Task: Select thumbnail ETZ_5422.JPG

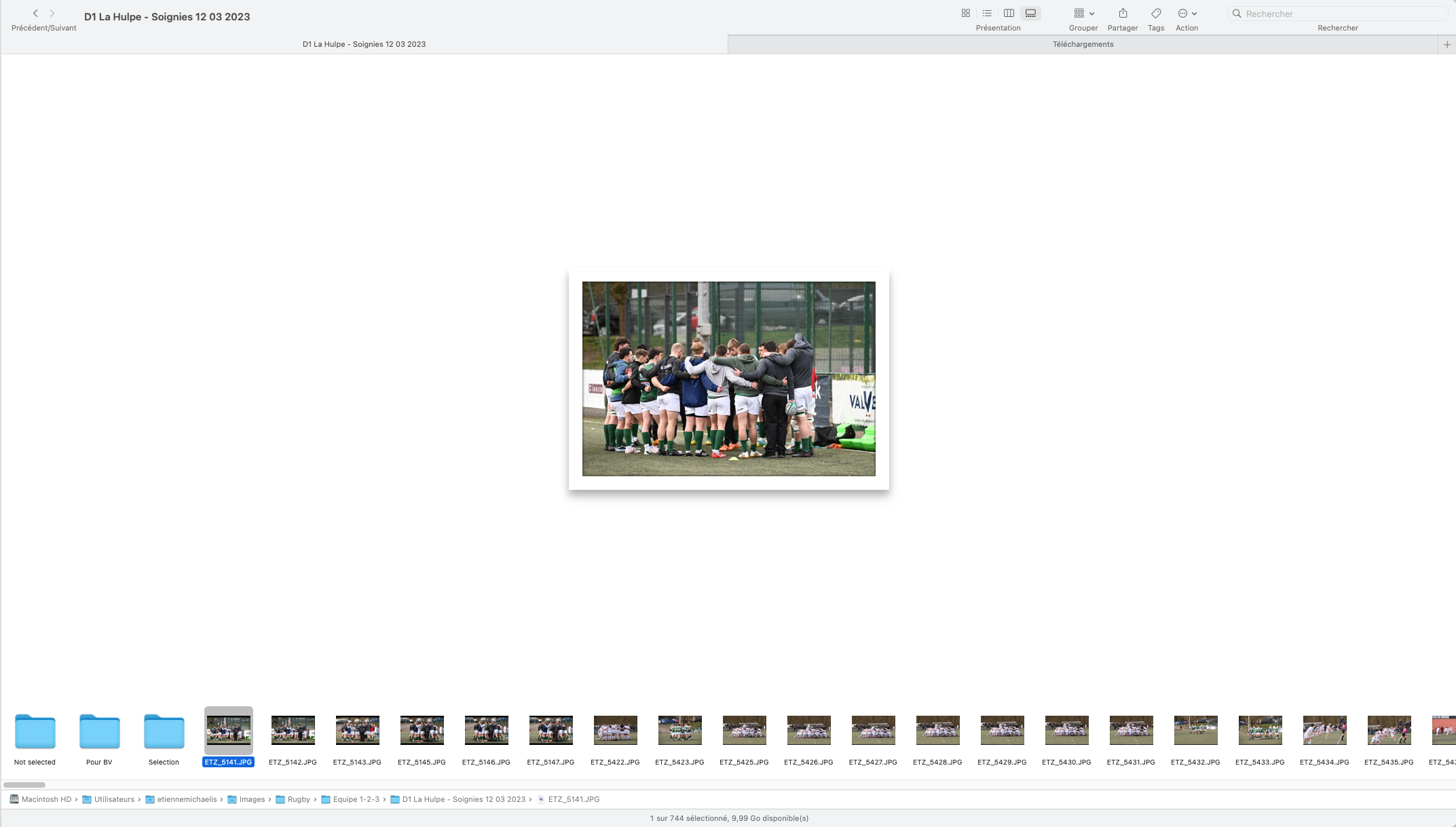Action: pyautogui.click(x=615, y=731)
